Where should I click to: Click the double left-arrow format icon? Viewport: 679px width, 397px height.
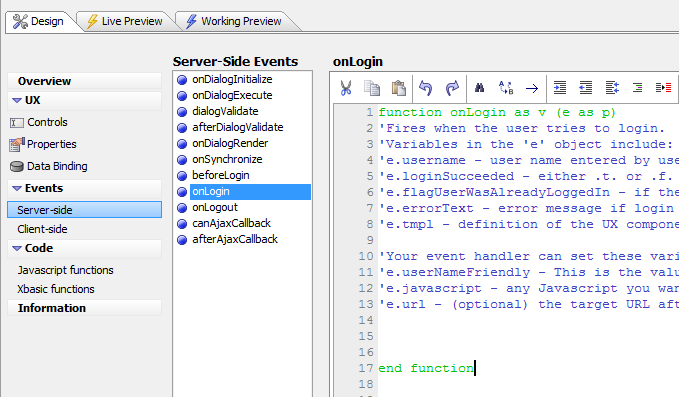(612, 88)
